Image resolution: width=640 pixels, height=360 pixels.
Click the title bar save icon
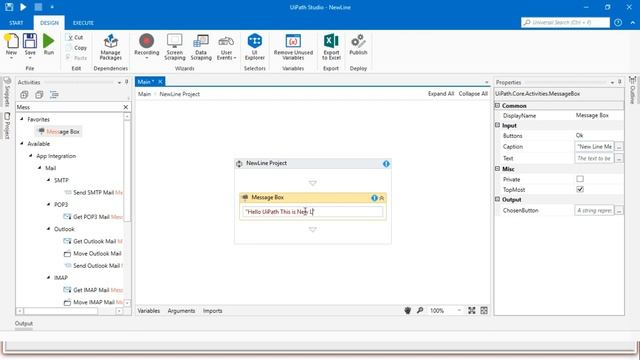pyautogui.click(x=9, y=7)
